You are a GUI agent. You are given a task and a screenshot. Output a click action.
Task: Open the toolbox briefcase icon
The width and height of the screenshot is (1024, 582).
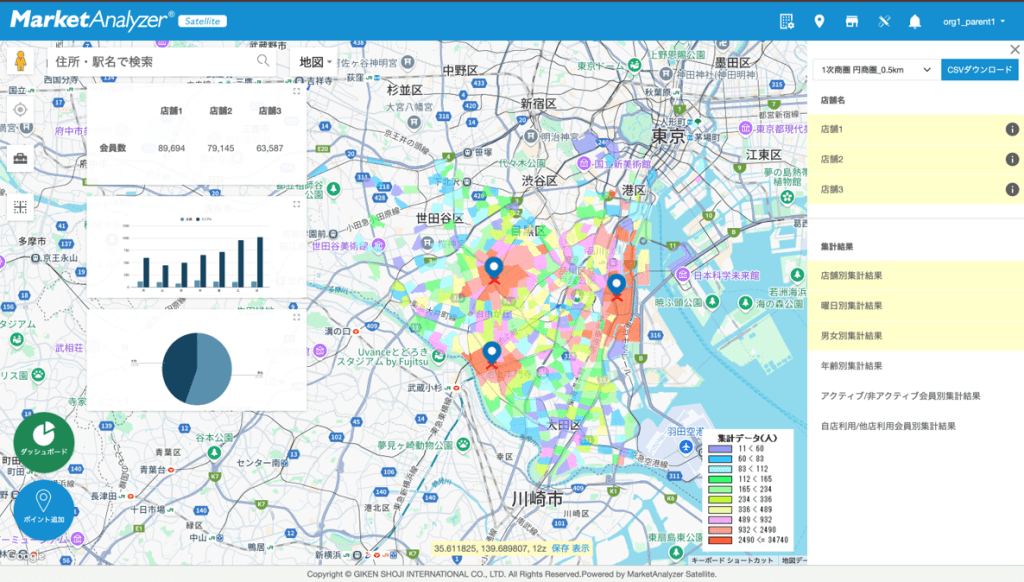tap(20, 159)
